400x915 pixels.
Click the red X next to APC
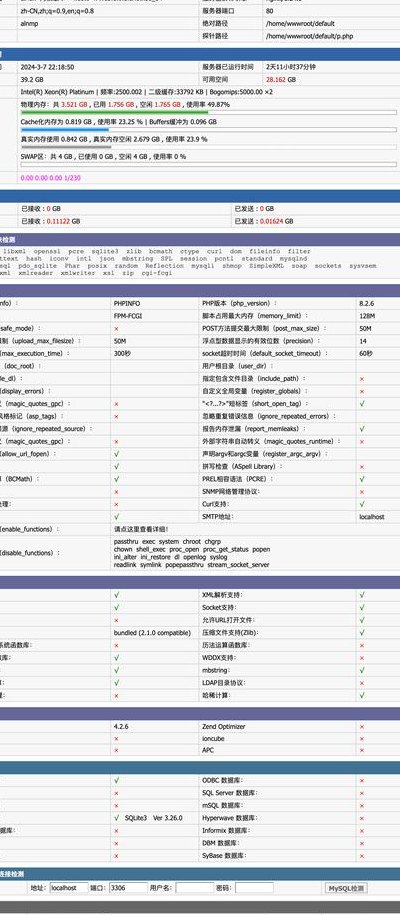pyautogui.click(x=362, y=750)
